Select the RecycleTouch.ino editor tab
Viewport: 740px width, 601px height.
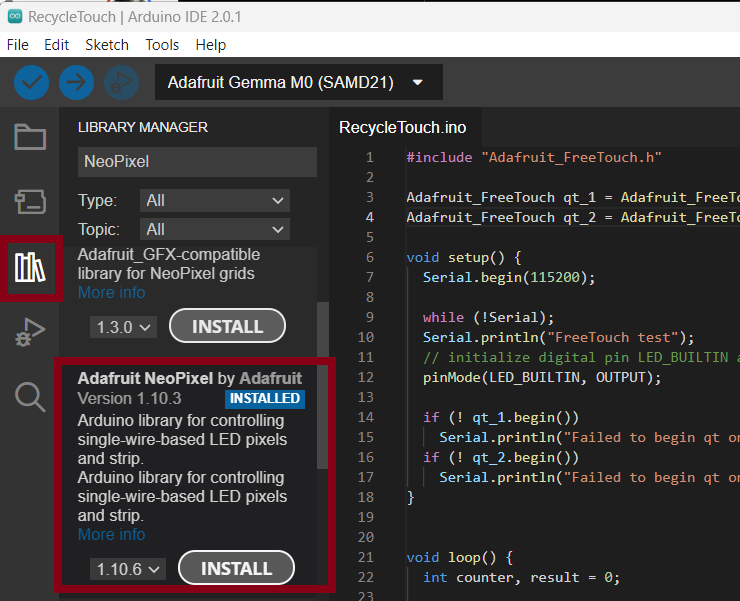point(403,127)
